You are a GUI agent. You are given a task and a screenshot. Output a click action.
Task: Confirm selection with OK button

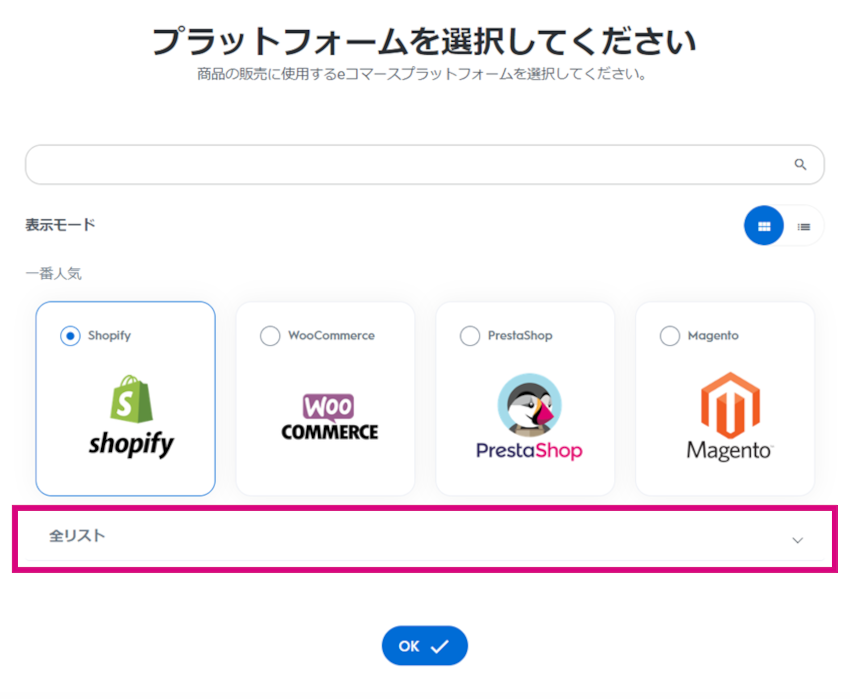424,646
